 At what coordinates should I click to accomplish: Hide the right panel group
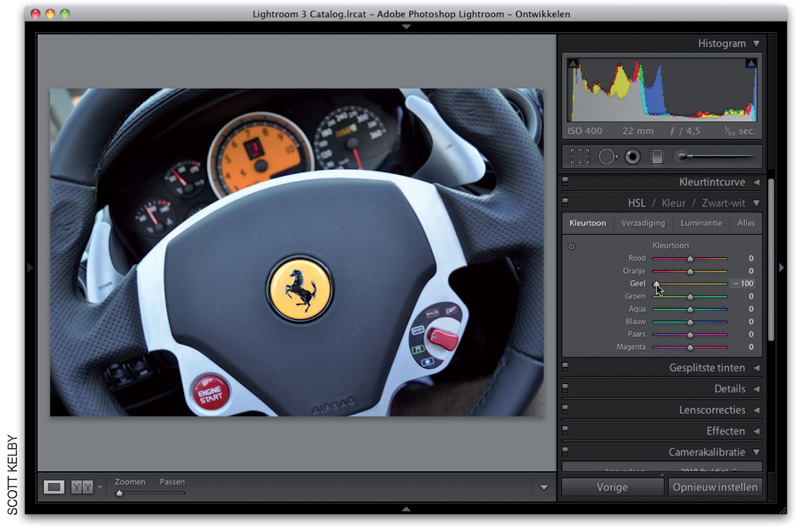point(781,267)
